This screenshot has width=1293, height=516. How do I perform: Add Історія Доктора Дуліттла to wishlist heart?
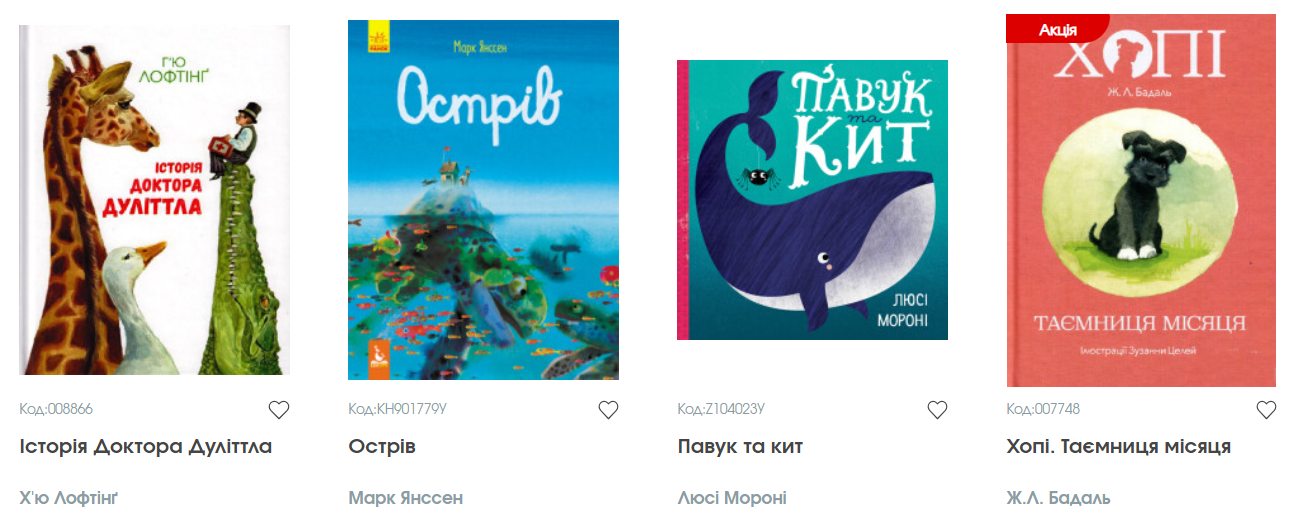click(x=279, y=409)
